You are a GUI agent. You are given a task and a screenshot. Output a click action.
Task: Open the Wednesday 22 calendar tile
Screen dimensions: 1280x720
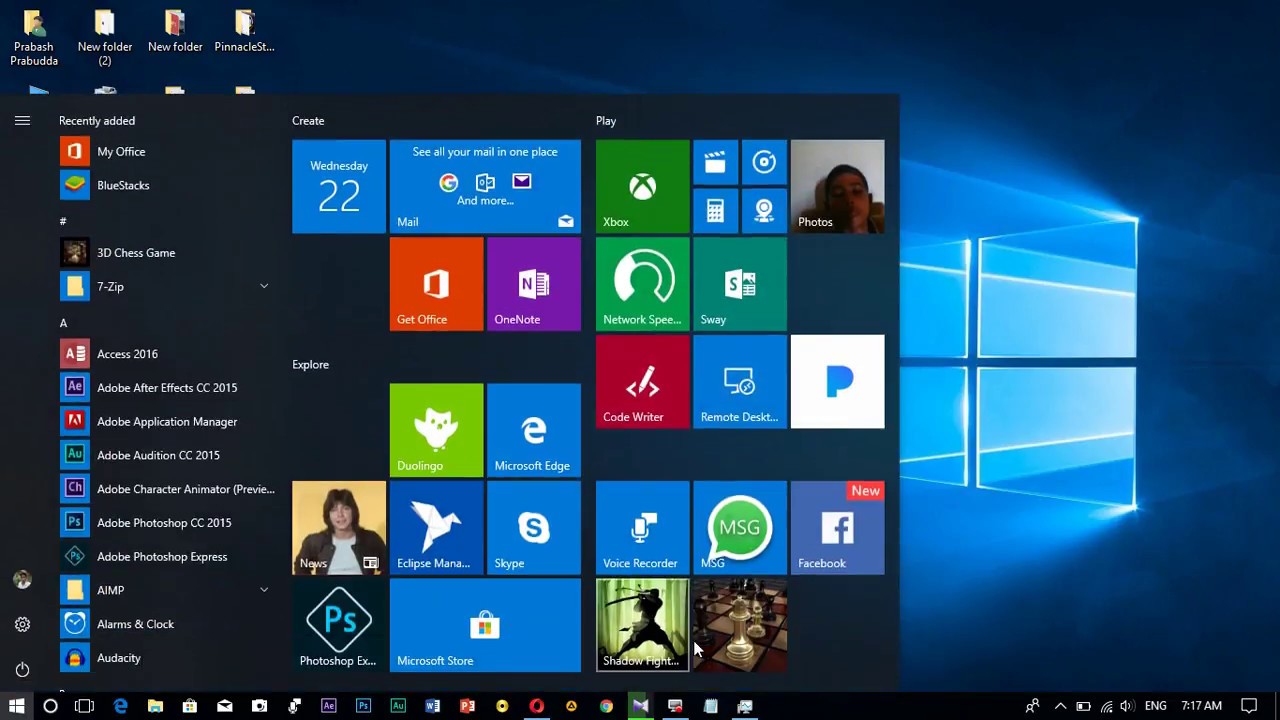339,186
